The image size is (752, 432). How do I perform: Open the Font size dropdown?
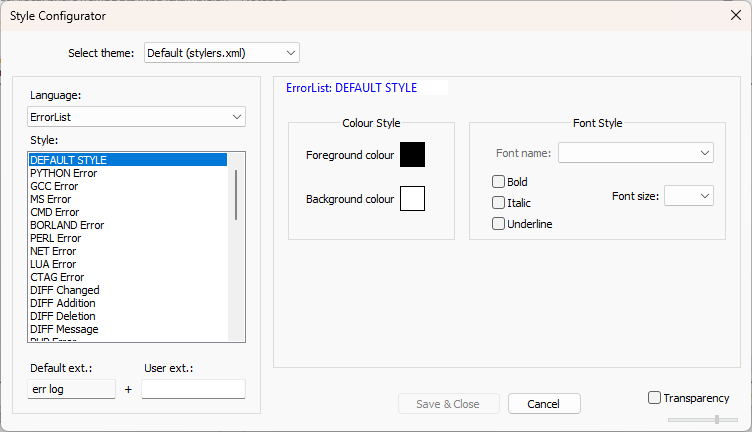click(x=688, y=196)
